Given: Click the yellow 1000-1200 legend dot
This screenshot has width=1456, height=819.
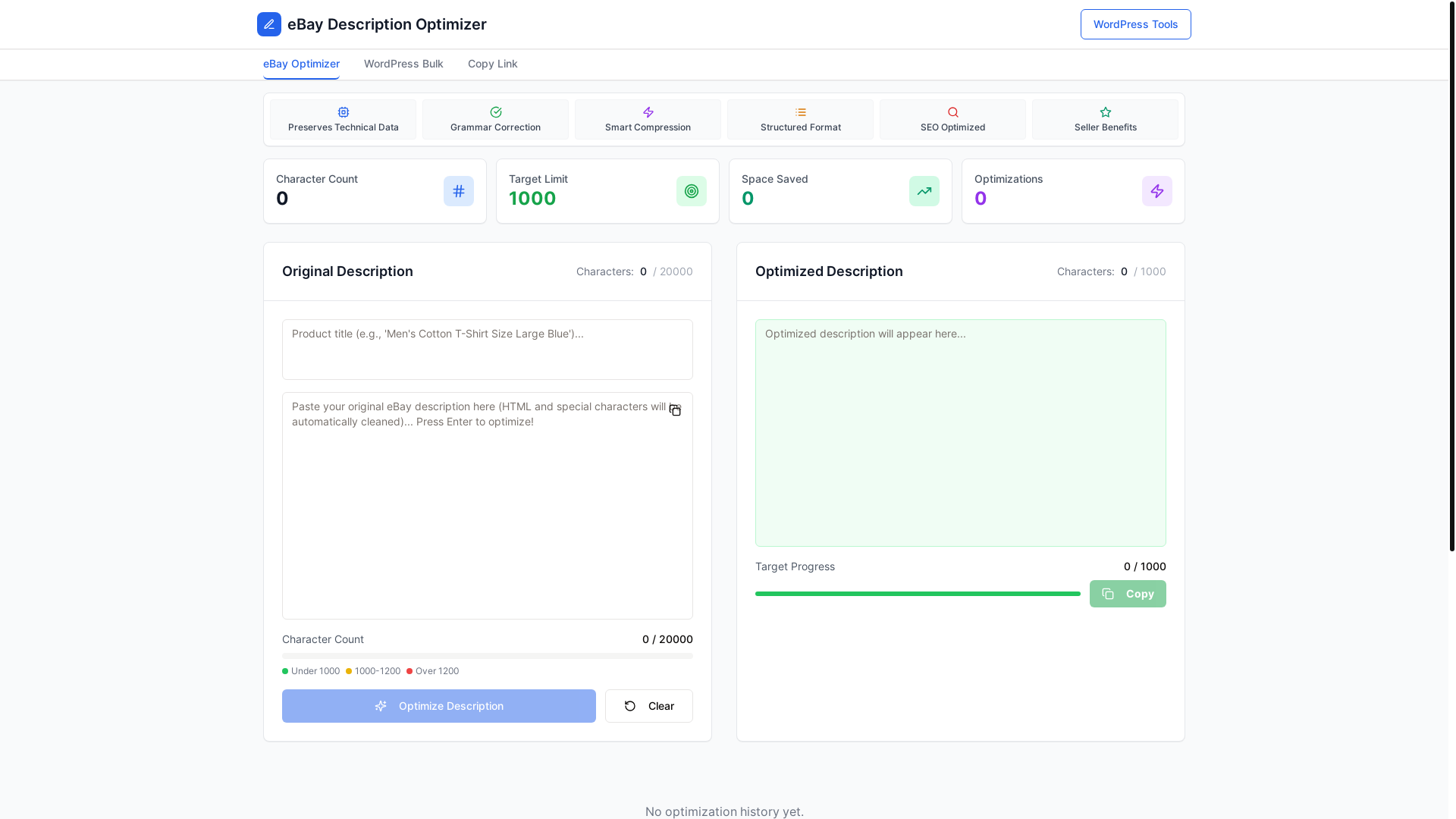Looking at the screenshot, I should (x=349, y=671).
